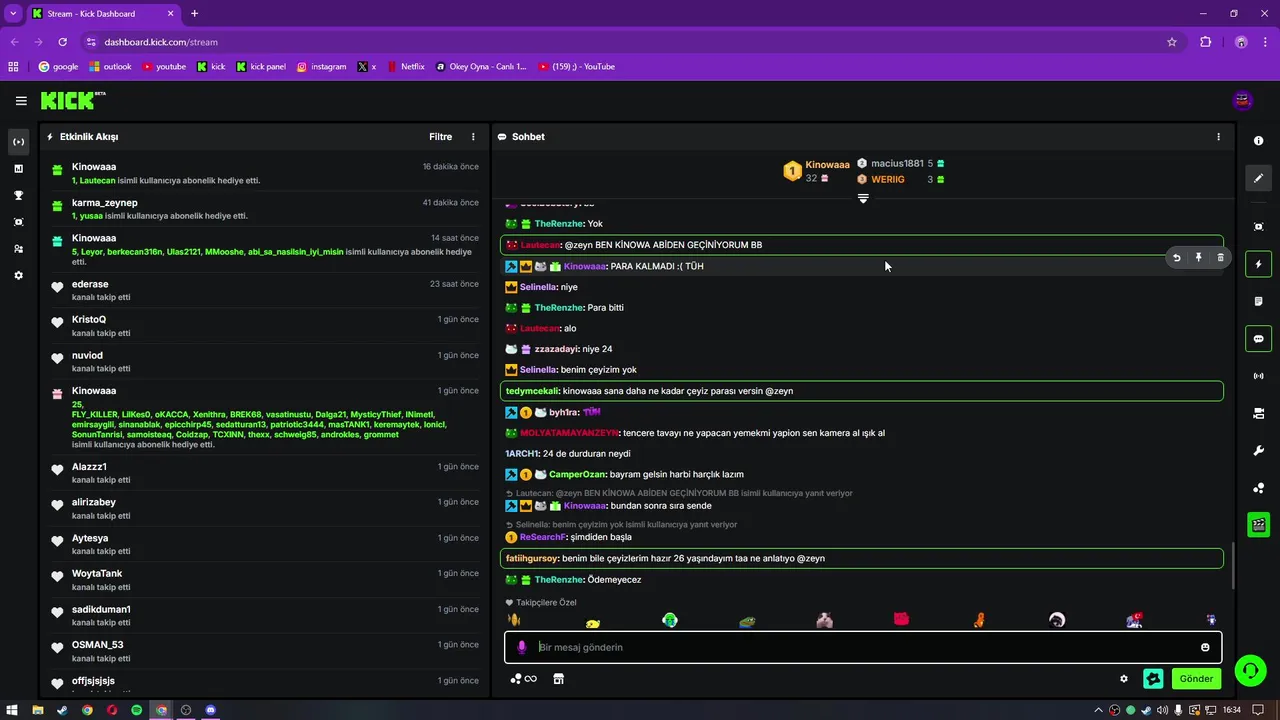This screenshot has width=1280, height=720.
Task: Reply to the highlighted Lautecan message
Action: tap(1176, 257)
